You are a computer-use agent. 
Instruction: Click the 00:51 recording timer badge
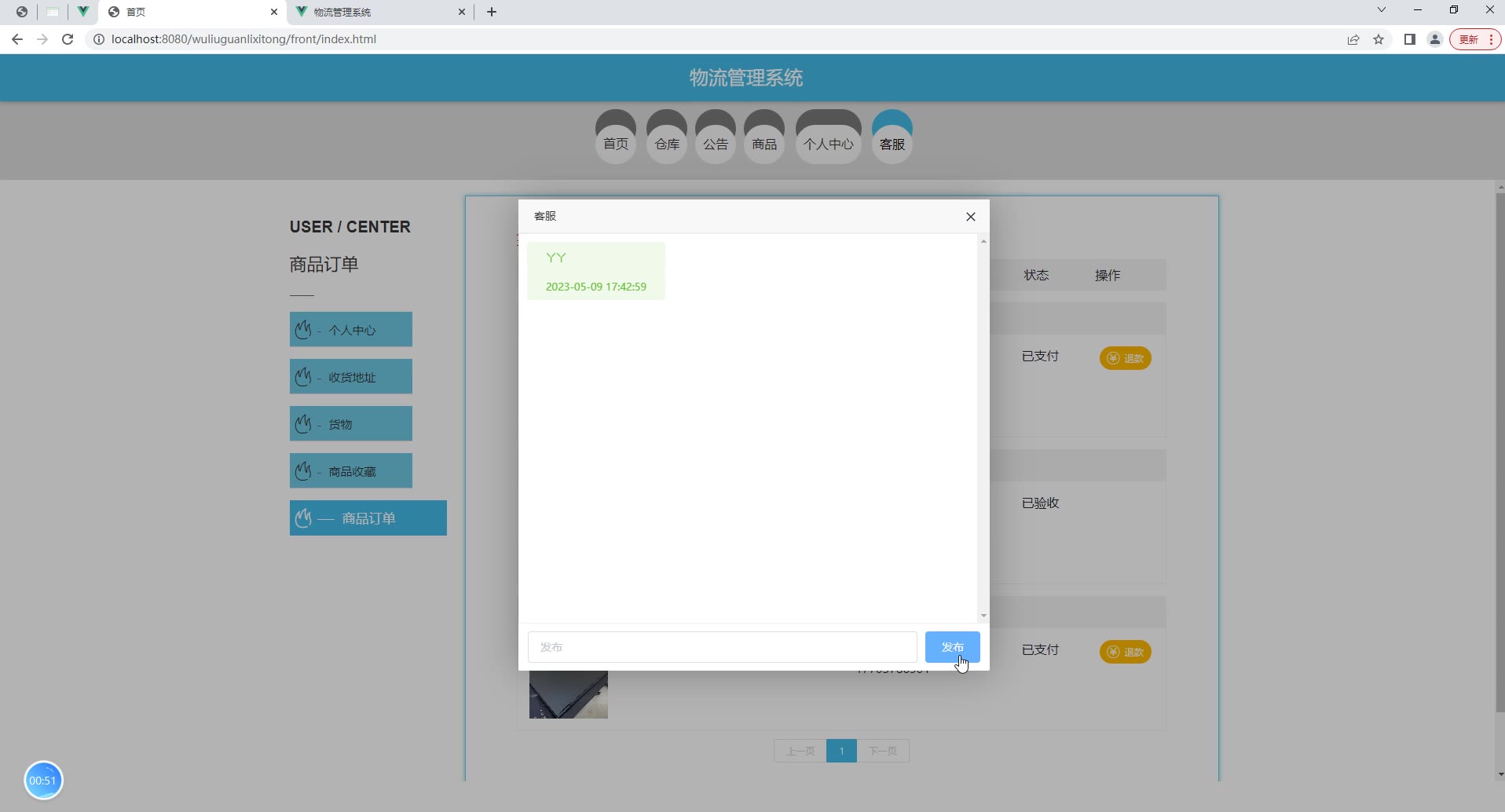(43, 780)
